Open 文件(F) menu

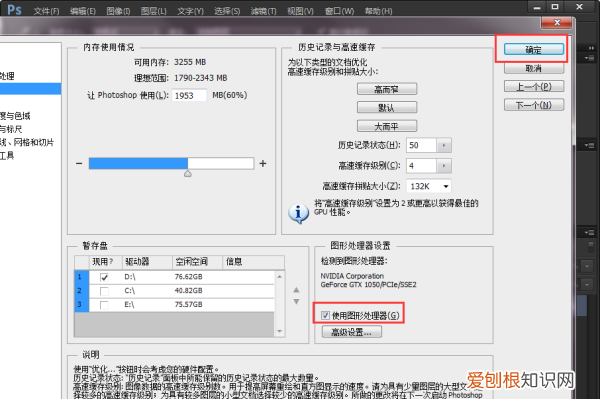coord(46,11)
